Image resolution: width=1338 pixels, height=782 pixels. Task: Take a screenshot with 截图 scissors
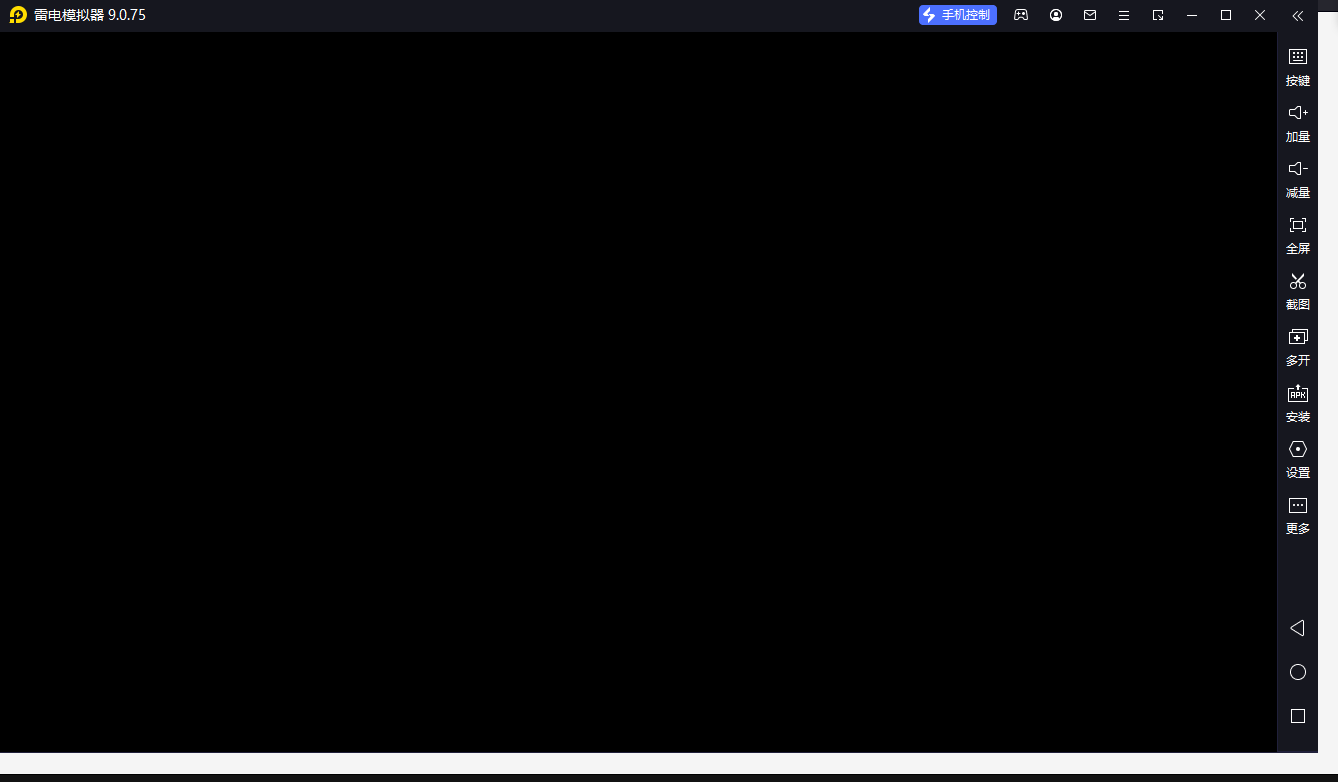click(x=1297, y=290)
